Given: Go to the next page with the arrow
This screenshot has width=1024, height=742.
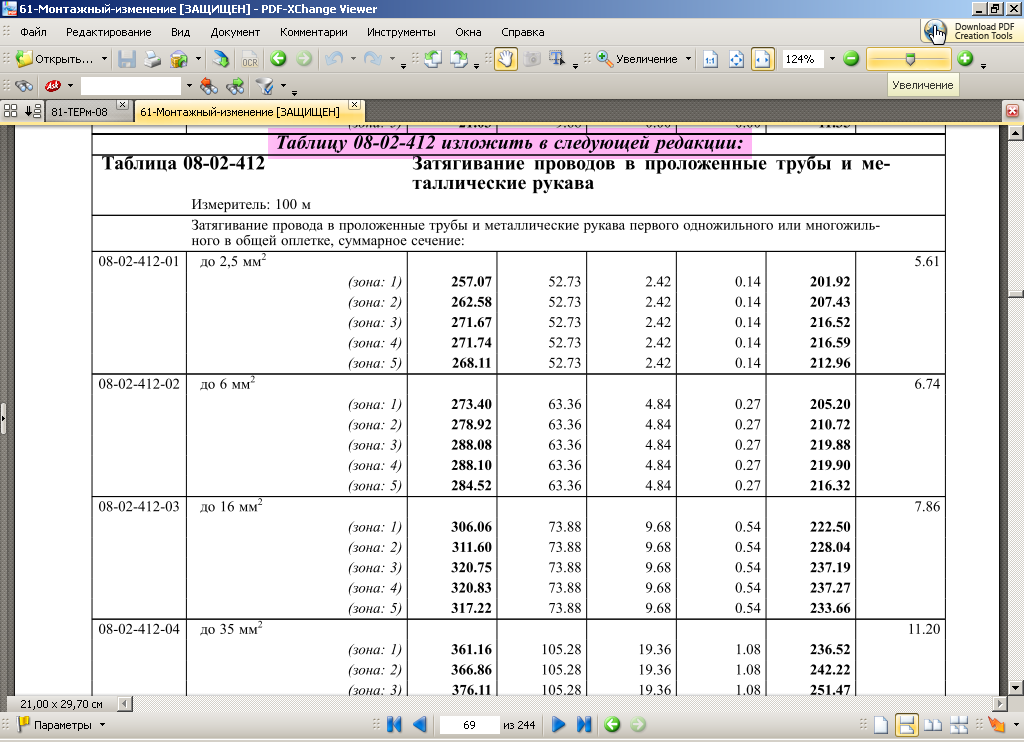Looking at the screenshot, I should (559, 724).
